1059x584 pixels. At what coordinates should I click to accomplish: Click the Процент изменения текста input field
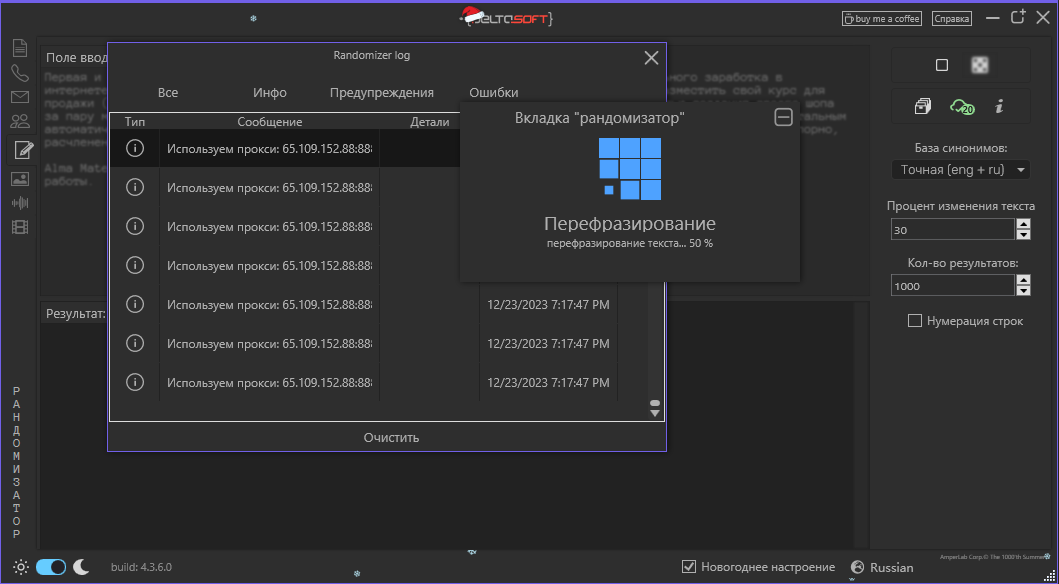pos(952,229)
